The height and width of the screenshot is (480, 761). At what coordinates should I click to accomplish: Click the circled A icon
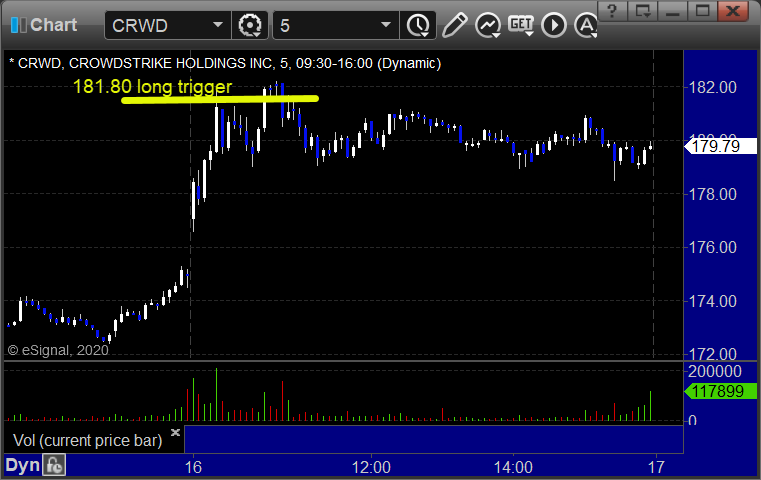coord(586,25)
